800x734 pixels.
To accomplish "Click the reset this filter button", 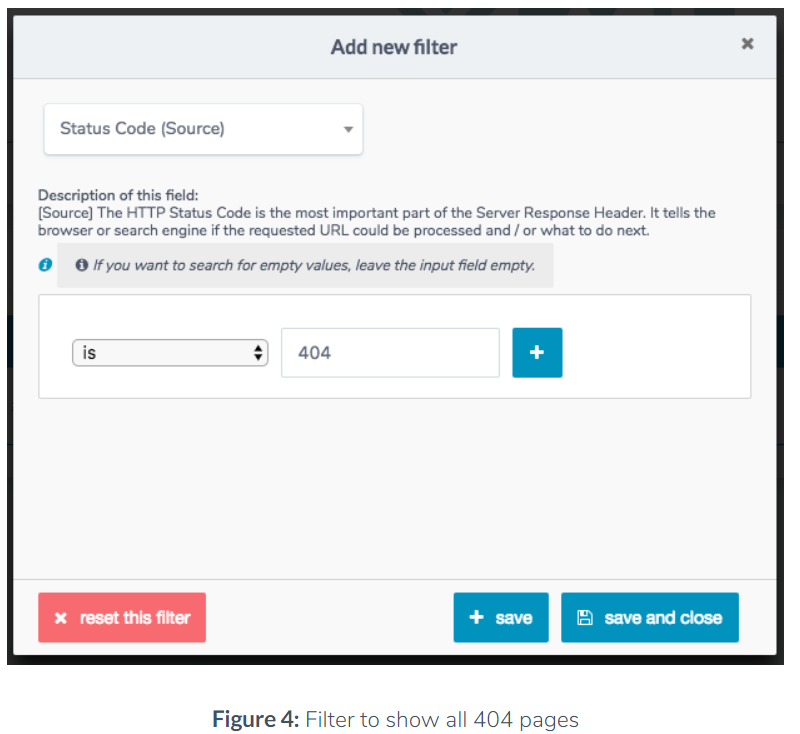I will (122, 617).
